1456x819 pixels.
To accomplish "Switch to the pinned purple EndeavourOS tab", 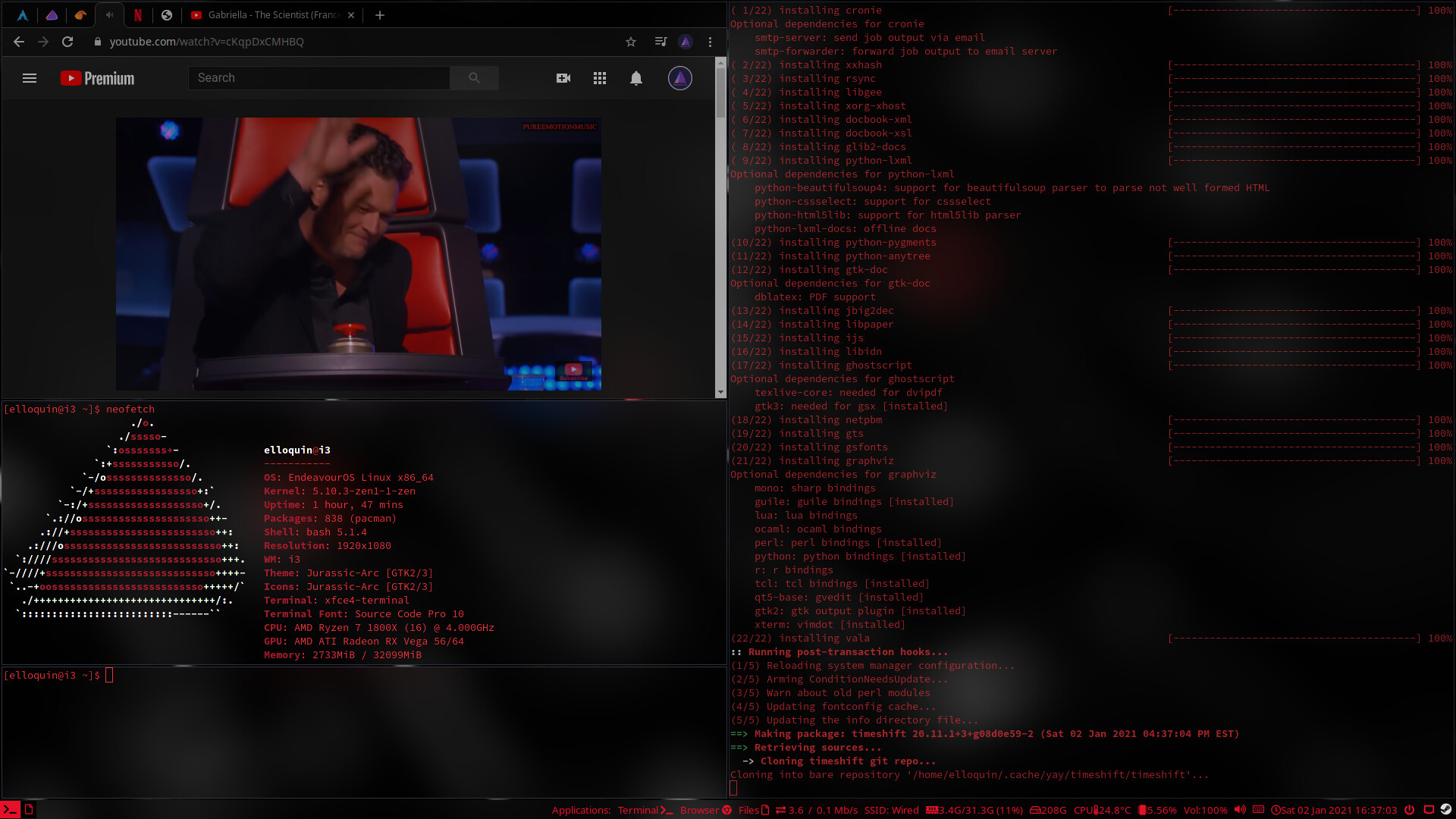I will point(52,14).
